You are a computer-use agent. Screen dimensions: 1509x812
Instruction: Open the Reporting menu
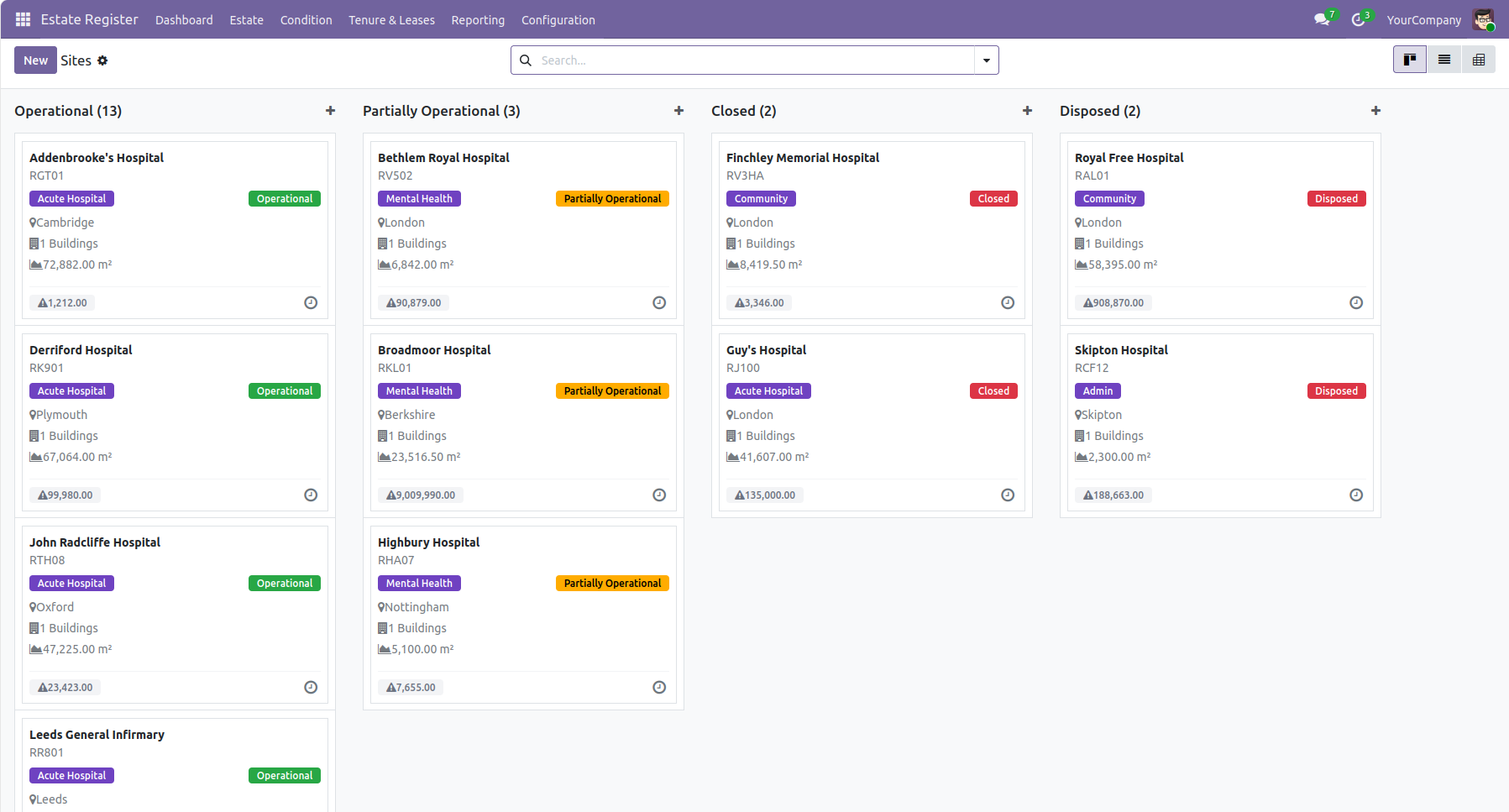tap(478, 20)
